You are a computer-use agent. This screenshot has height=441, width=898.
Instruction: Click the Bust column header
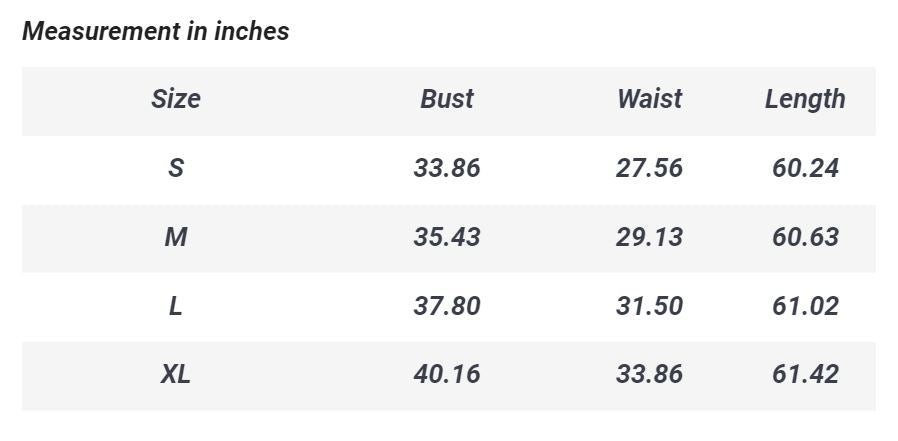[447, 99]
